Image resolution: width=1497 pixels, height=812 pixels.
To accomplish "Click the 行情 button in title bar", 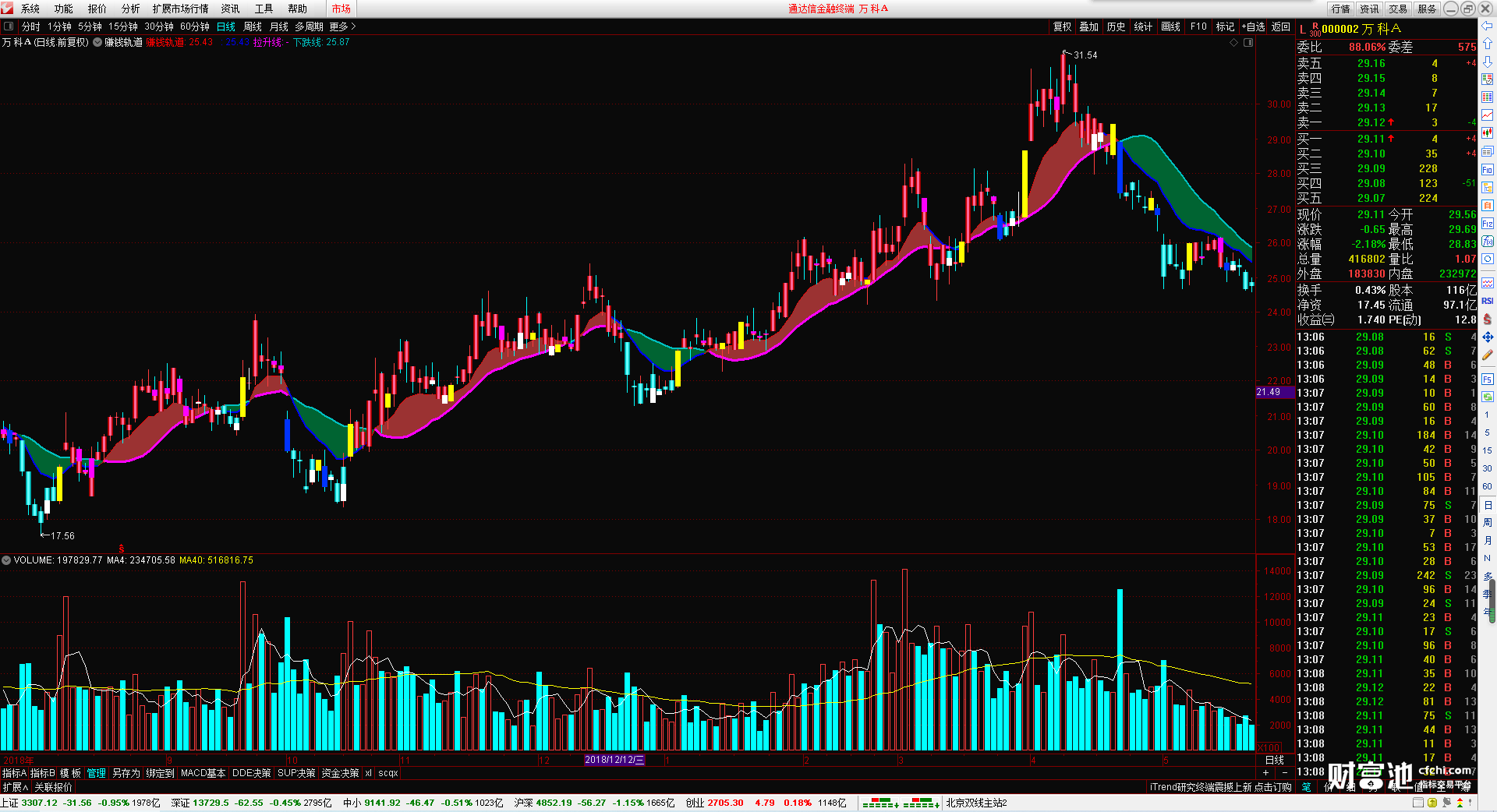I will point(1341,9).
